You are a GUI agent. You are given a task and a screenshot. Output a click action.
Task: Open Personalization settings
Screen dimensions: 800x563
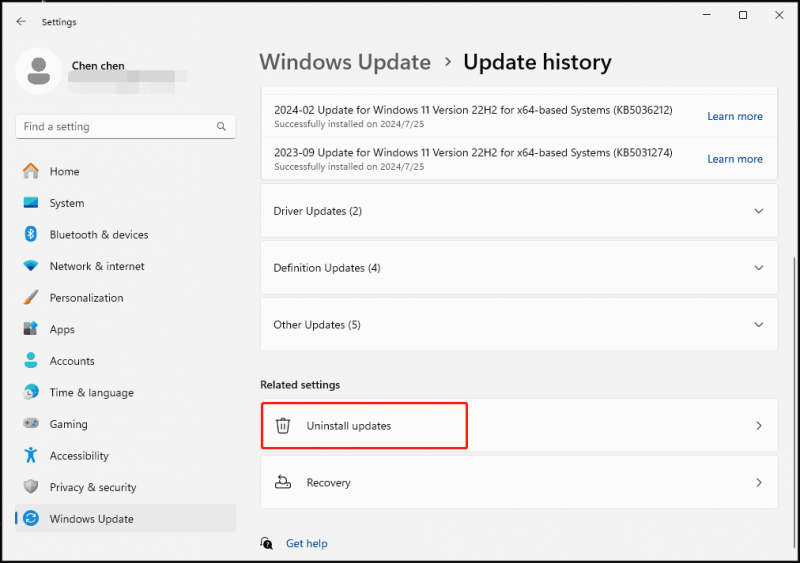click(126, 298)
